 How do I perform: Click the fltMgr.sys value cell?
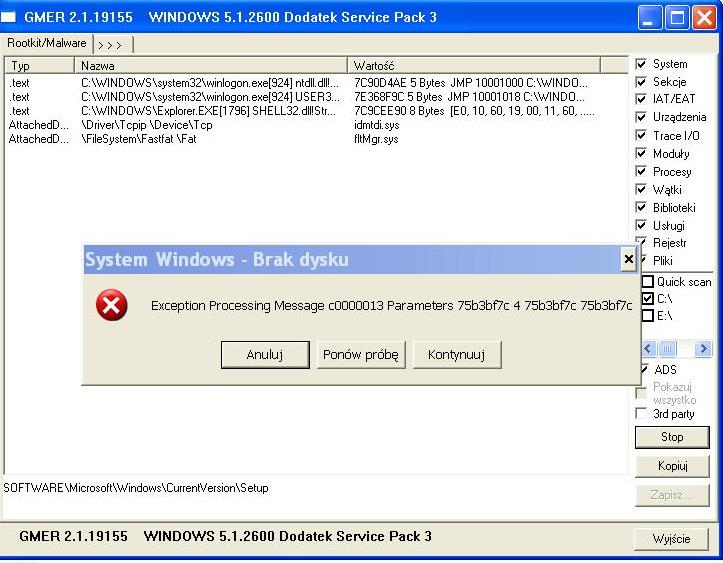click(376, 139)
